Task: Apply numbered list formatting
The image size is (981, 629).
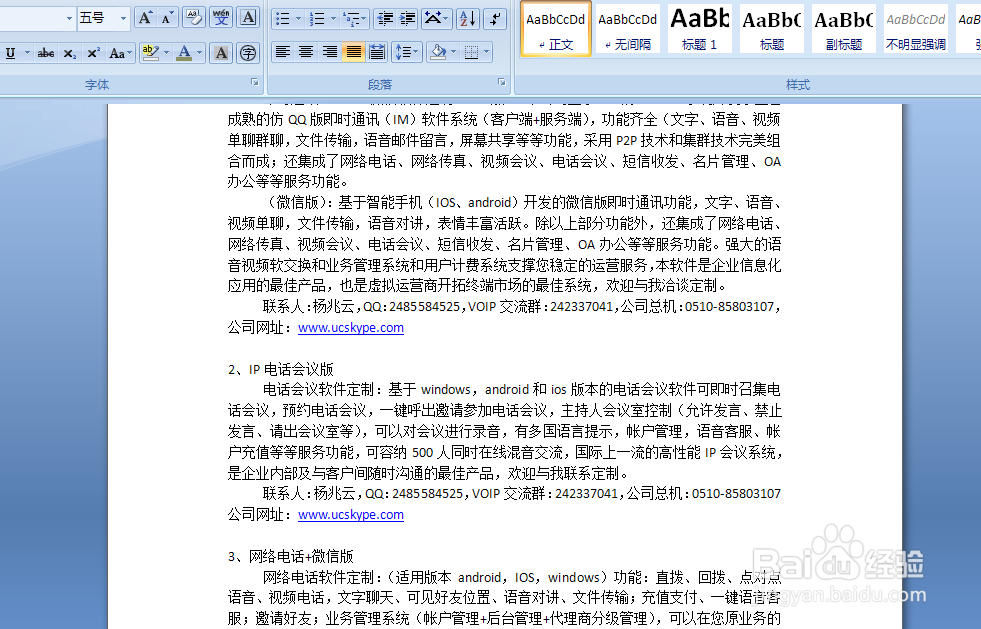Action: [317, 18]
